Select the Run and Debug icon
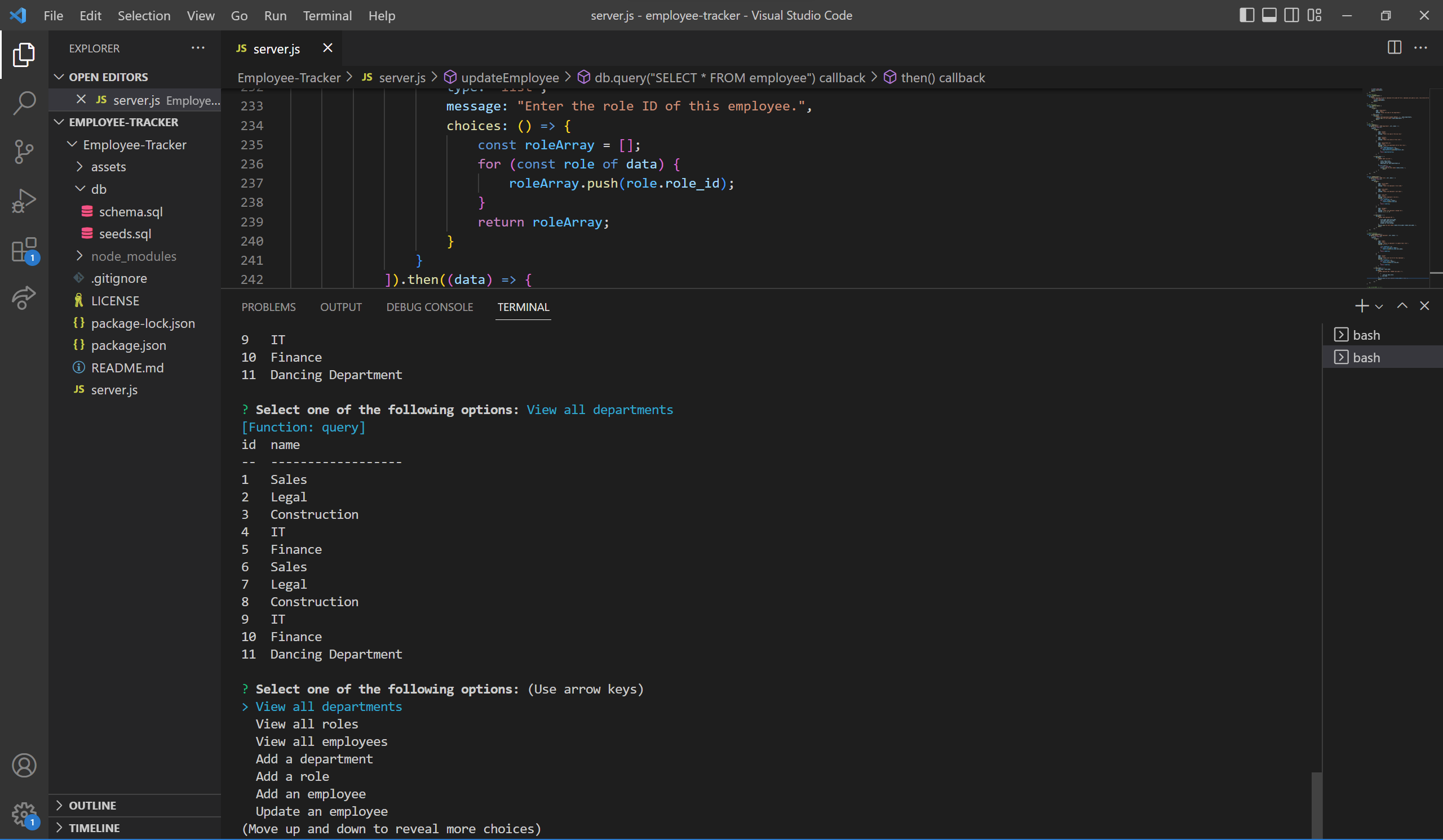 coord(24,200)
